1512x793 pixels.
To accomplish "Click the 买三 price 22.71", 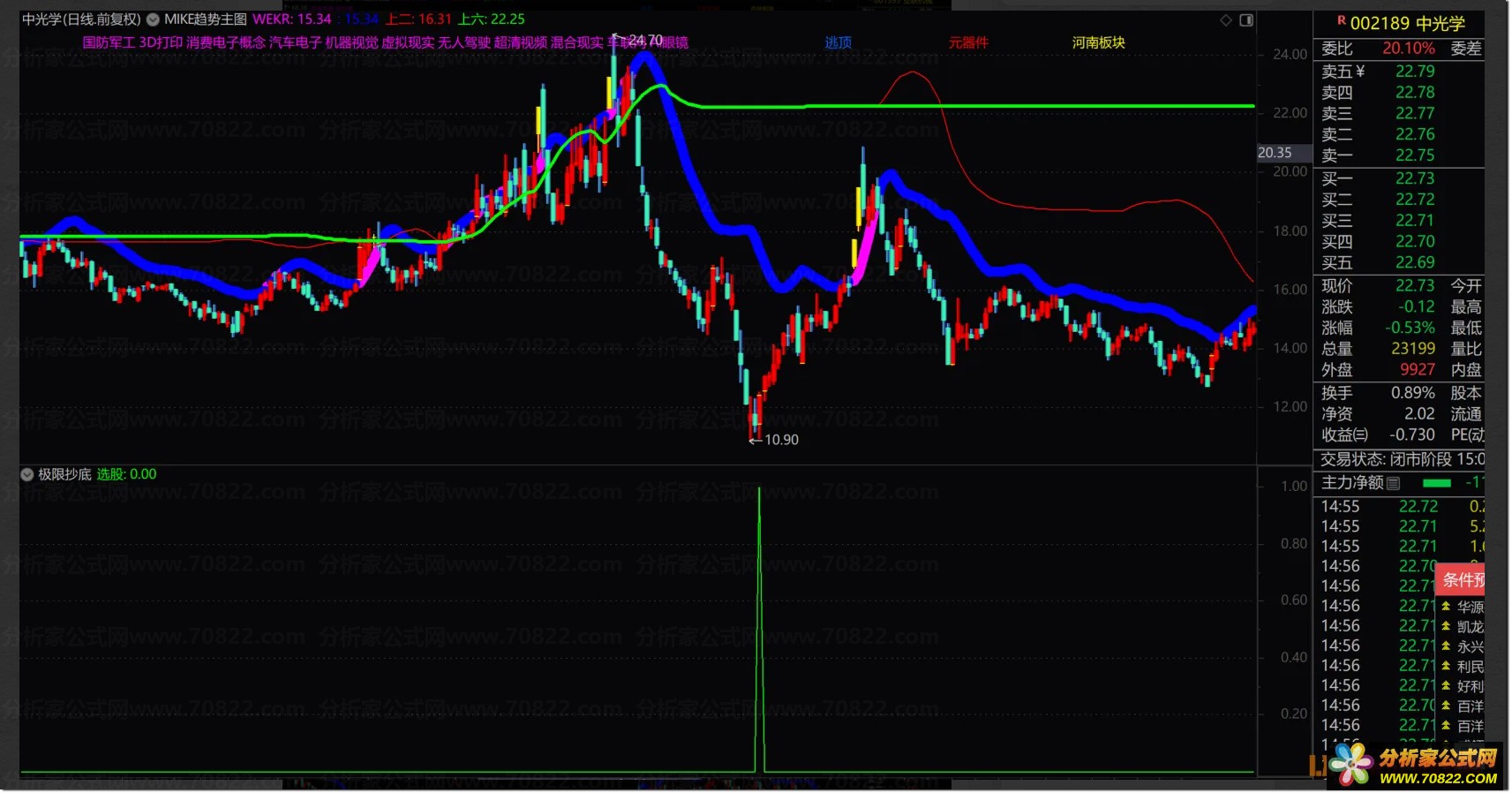I will point(1415,221).
